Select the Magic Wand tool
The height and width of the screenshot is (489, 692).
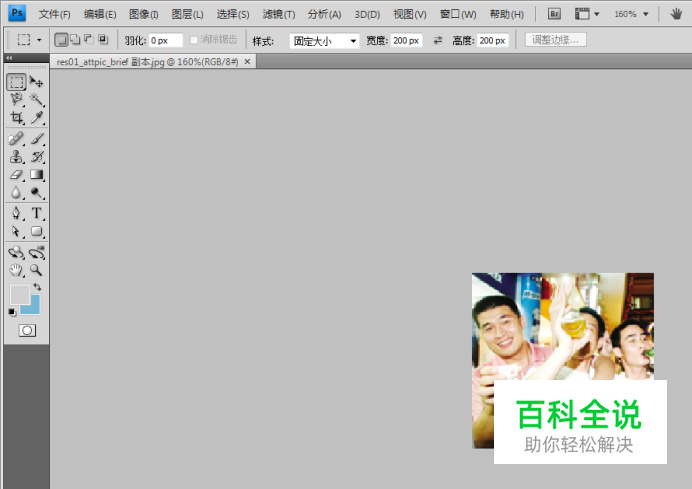click(x=36, y=99)
